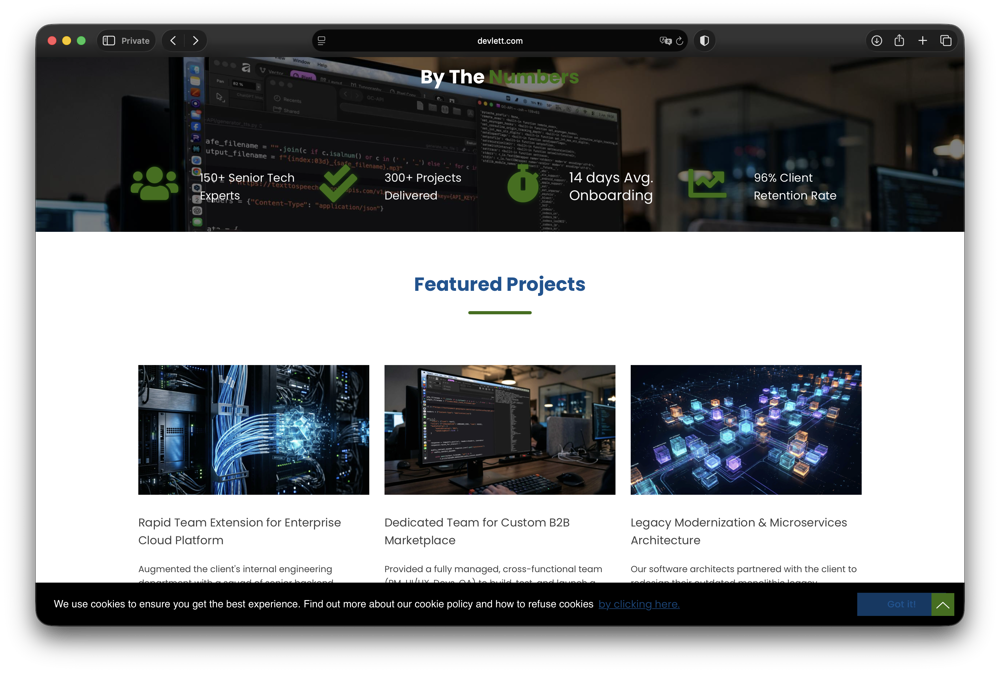Image resolution: width=1000 pixels, height=673 pixels.
Task: Click 'Provided a fully managed, cross-functional team' text
Action: [x=493, y=568]
